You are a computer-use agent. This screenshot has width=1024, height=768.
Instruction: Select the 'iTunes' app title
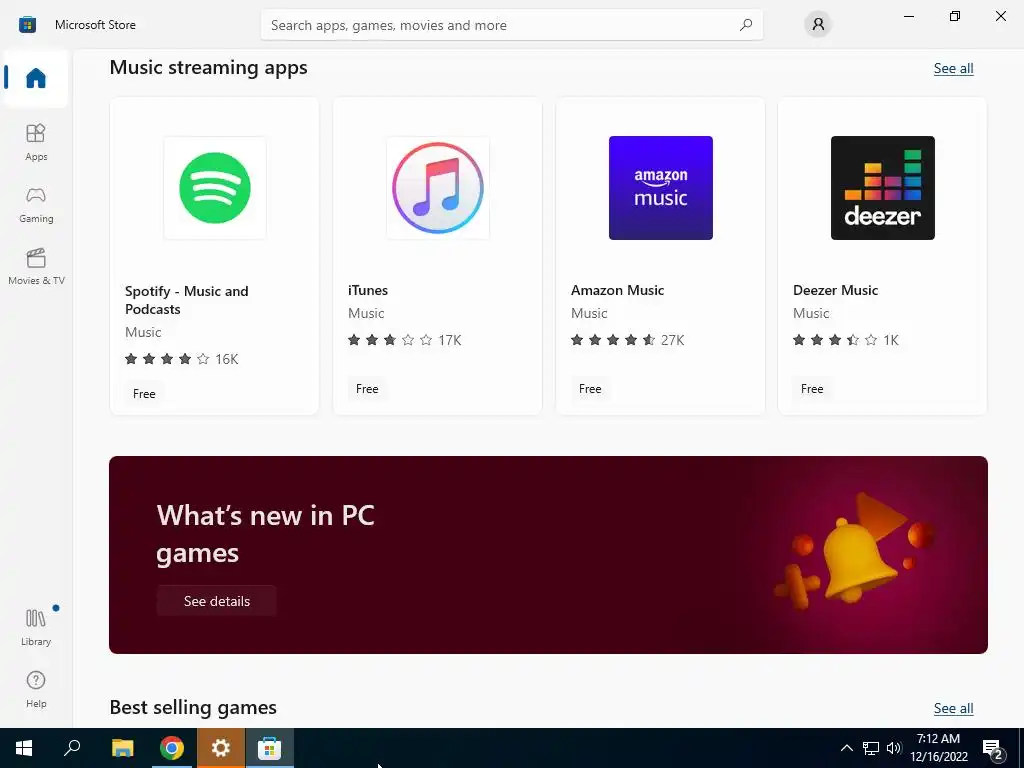pyautogui.click(x=368, y=290)
